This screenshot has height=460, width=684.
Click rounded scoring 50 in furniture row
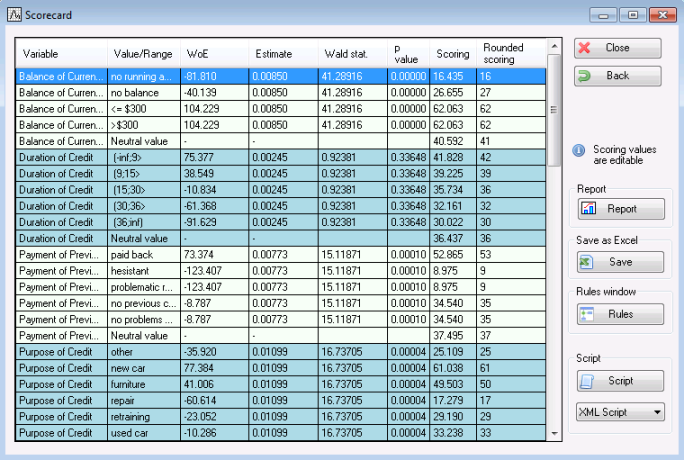[x=511, y=384]
